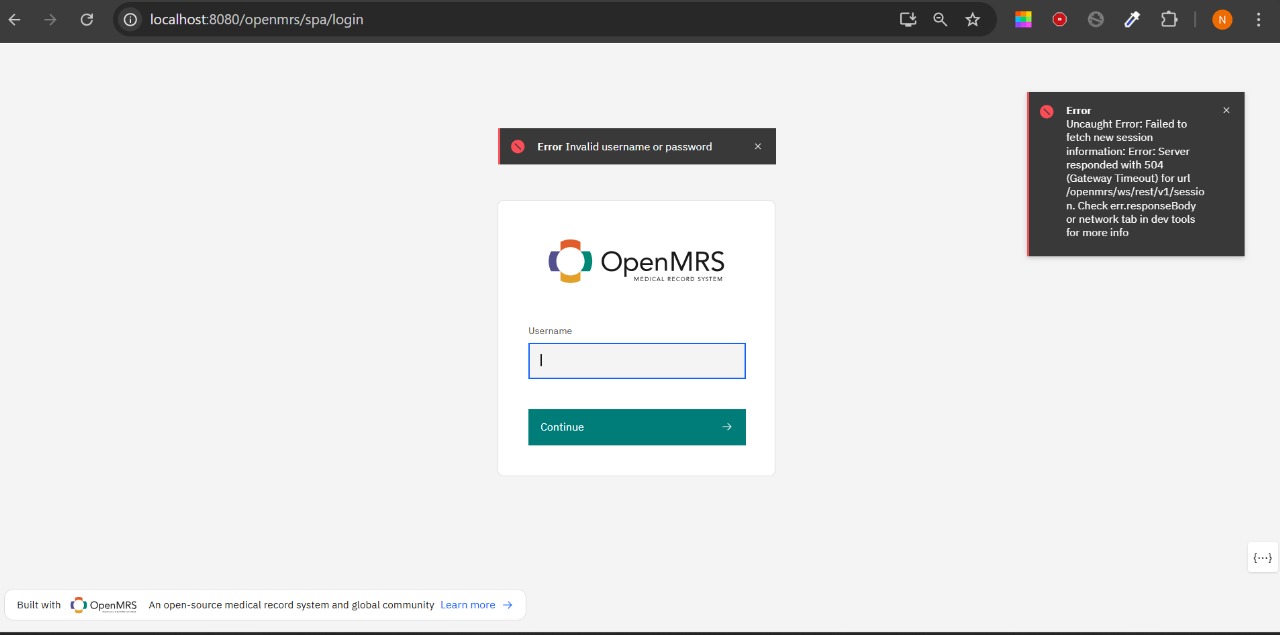Bookmark this page with the star
This screenshot has height=635, width=1280.
point(973,19)
